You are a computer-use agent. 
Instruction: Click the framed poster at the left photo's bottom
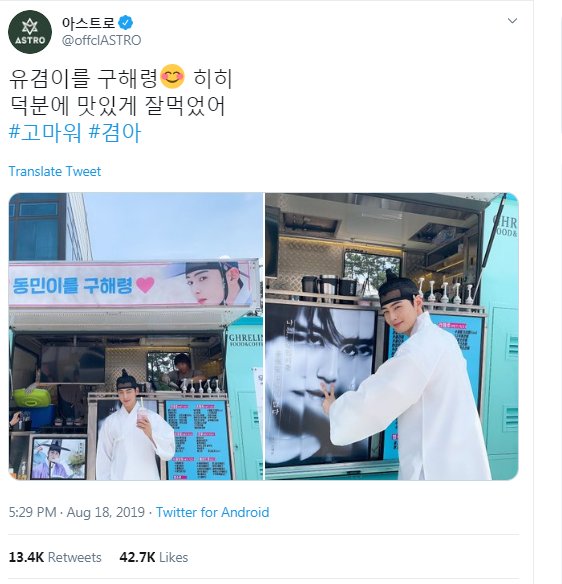point(58,458)
